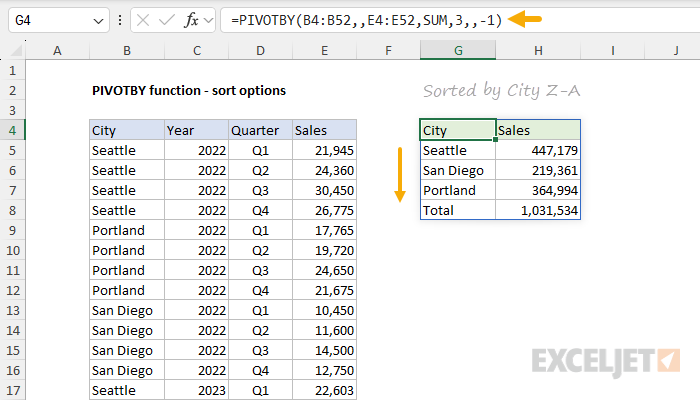Select row 1 header
The width and height of the screenshot is (700, 400).
tap(12, 71)
